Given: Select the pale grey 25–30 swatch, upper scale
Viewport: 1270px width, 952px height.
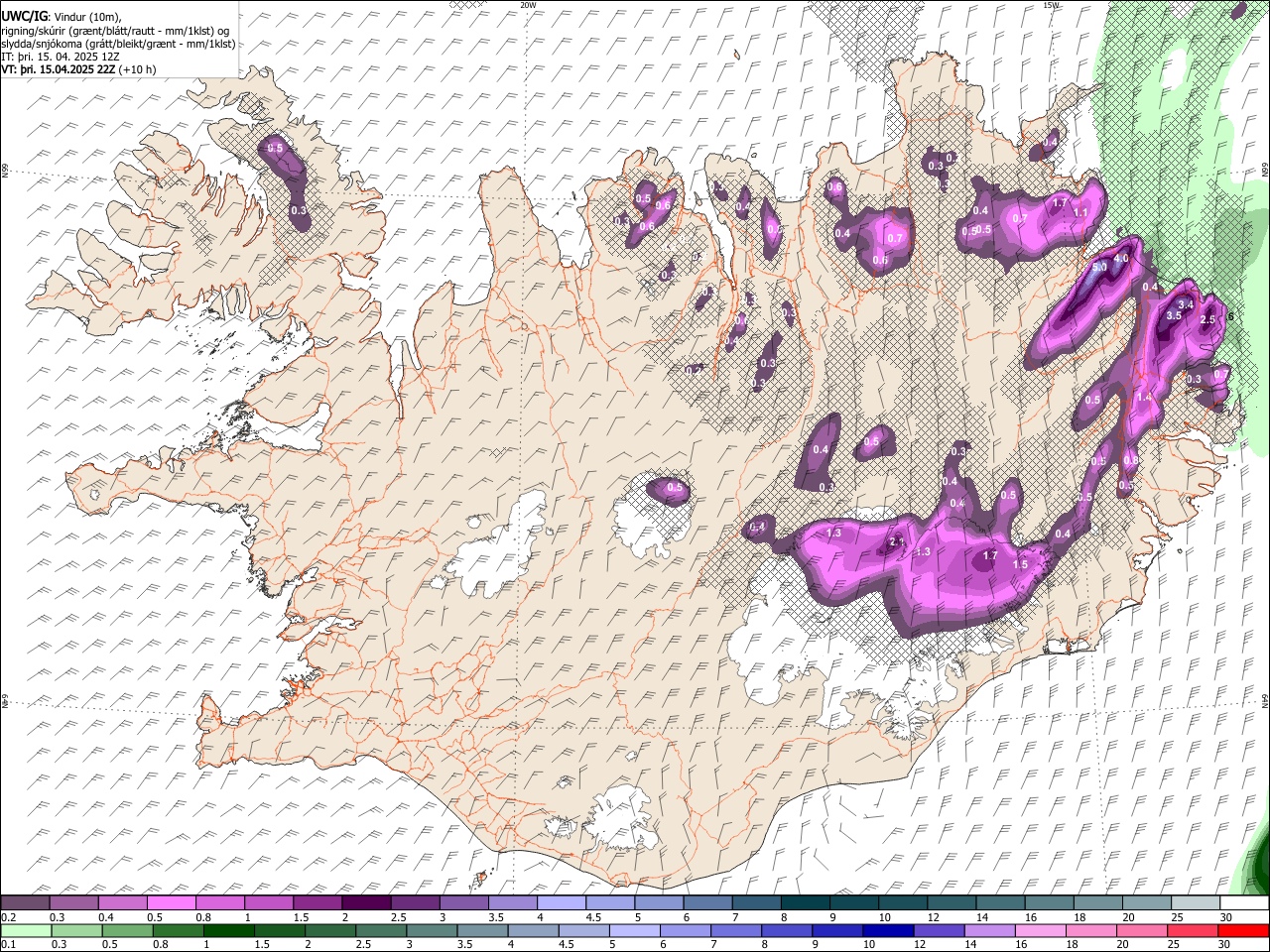Looking at the screenshot, I should pyautogui.click(x=1196, y=902).
